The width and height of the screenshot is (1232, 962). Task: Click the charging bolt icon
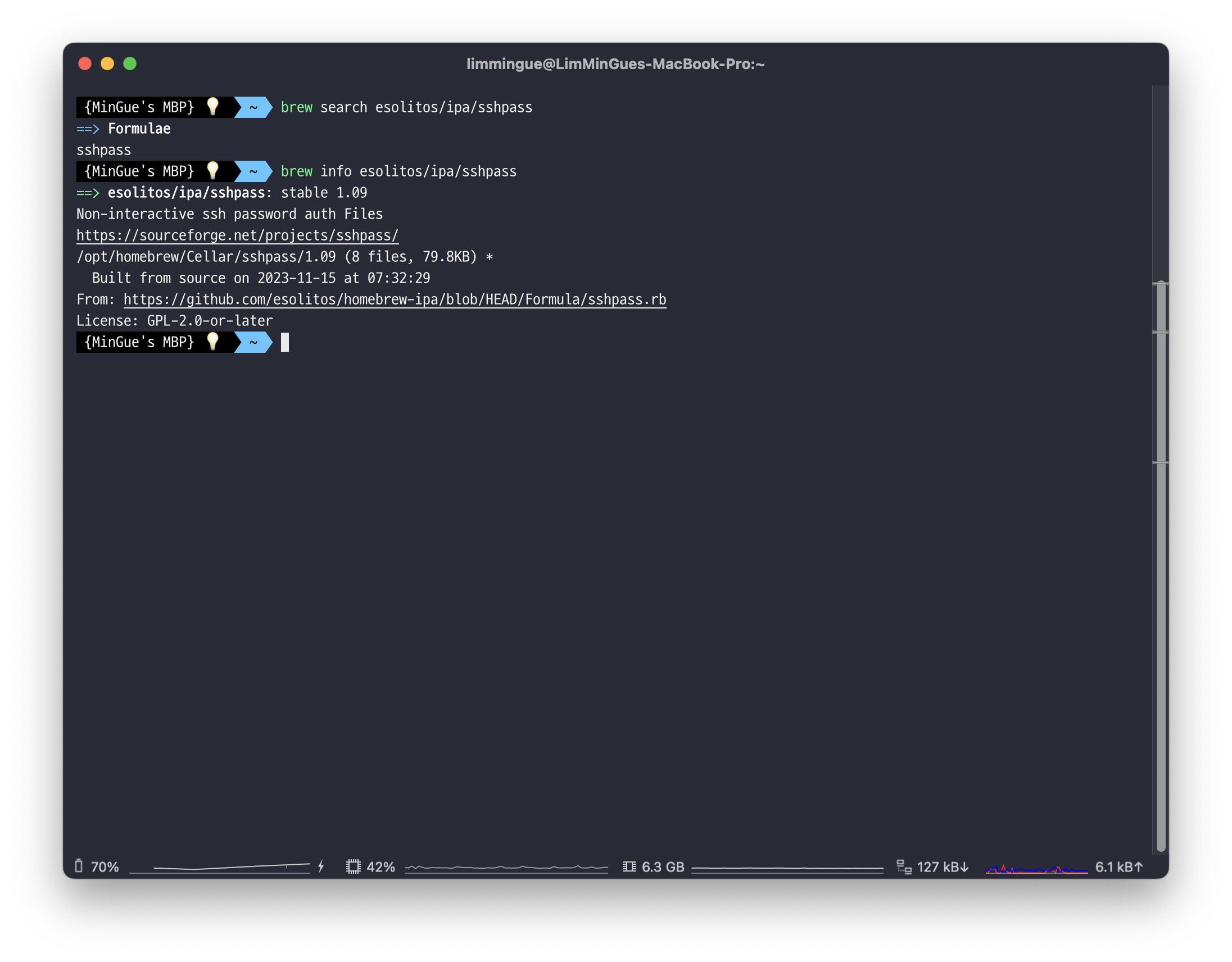tap(321, 866)
